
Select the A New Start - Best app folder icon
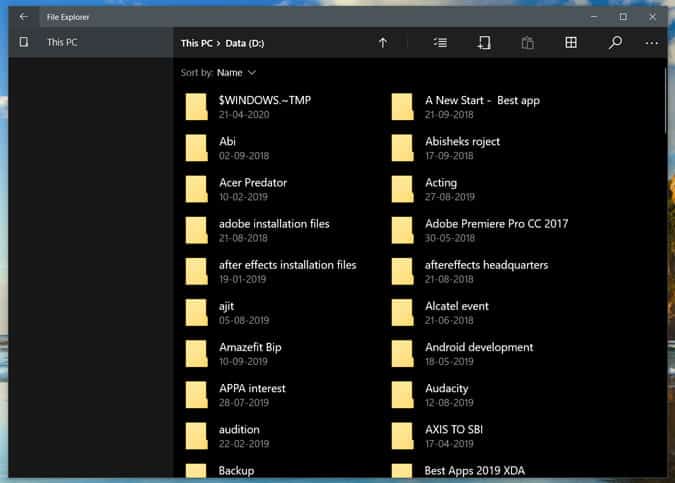click(403, 106)
